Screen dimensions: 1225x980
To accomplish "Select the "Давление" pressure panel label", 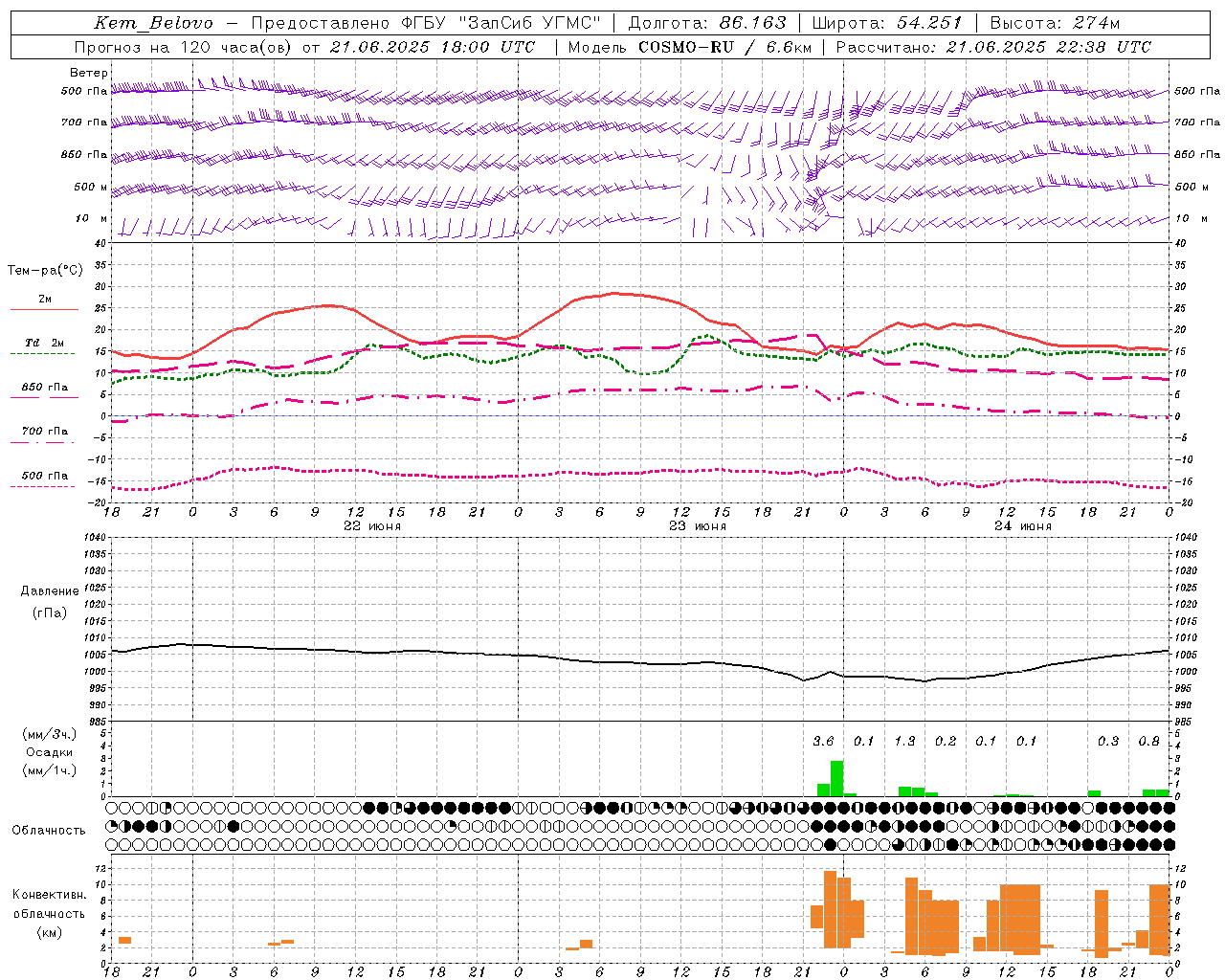I will 50,591.
